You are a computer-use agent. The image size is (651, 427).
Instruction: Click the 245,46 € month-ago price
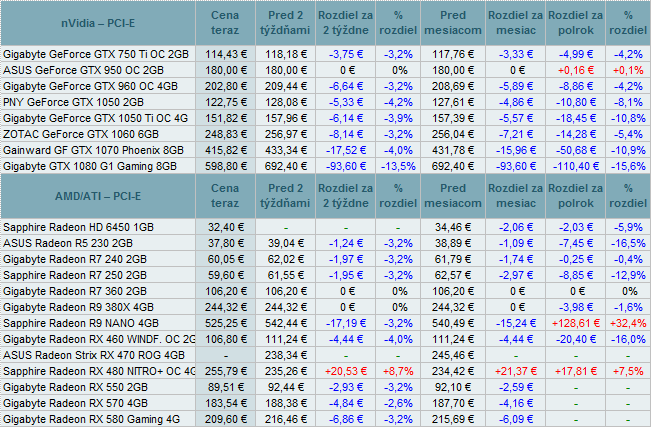pyautogui.click(x=453, y=355)
